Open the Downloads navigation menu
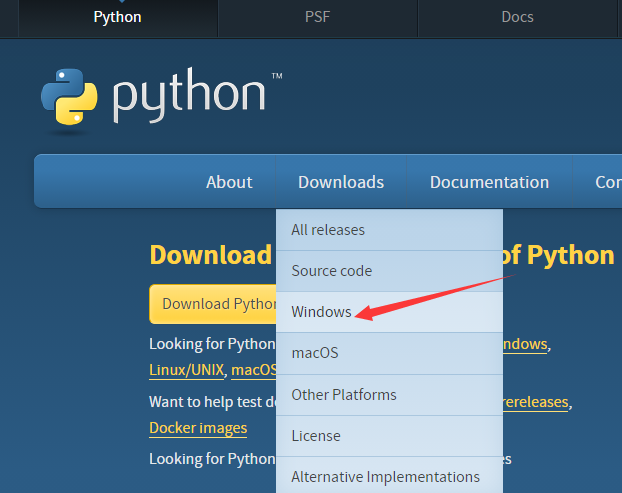 pyautogui.click(x=341, y=182)
